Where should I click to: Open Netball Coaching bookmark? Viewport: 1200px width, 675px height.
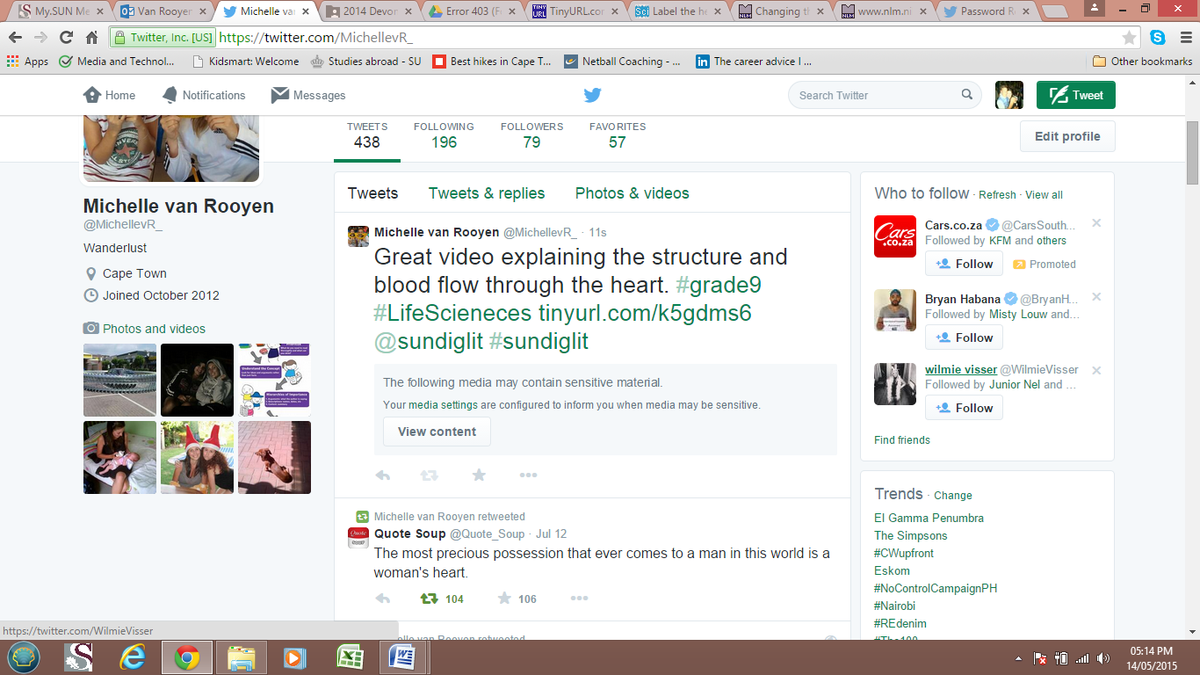[x=622, y=61]
